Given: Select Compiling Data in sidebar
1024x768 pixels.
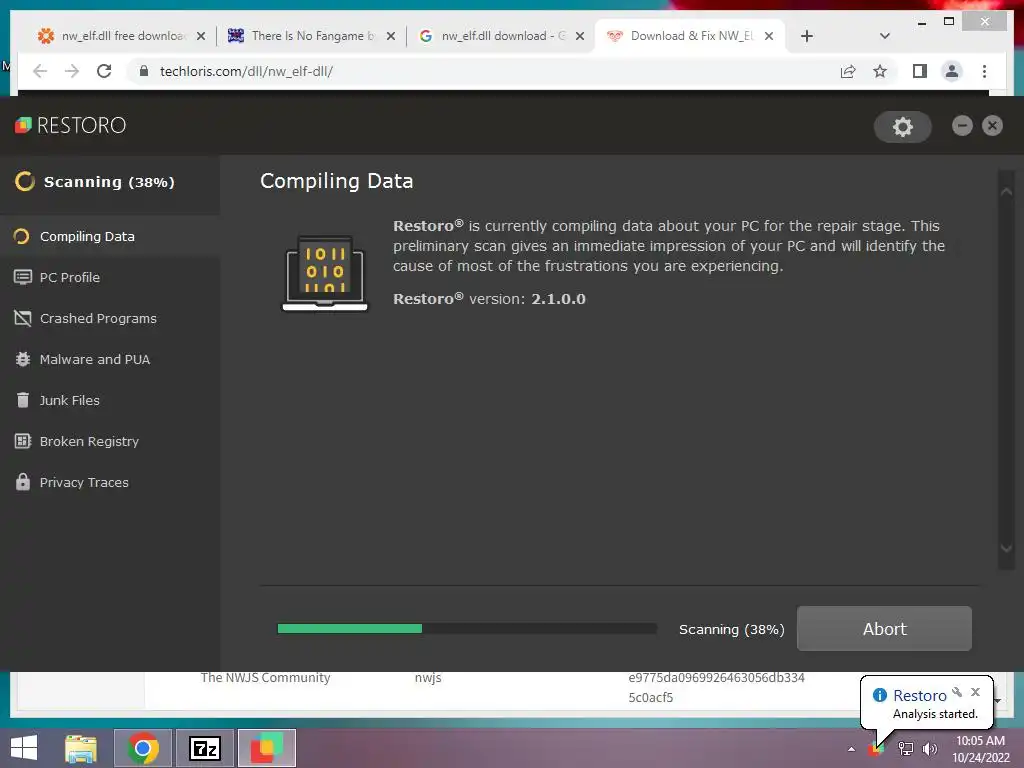Looking at the screenshot, I should (110, 236).
